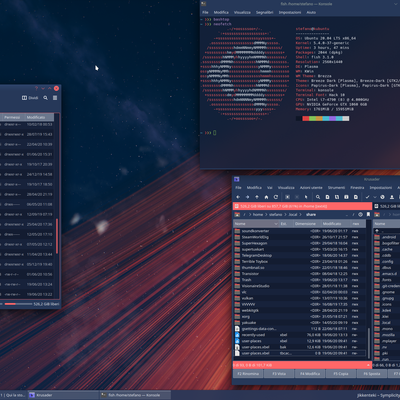Expand the status bar arrow in Krusader left panel
The height and width of the screenshot is (400, 400).
pyautogui.click(x=368, y=365)
